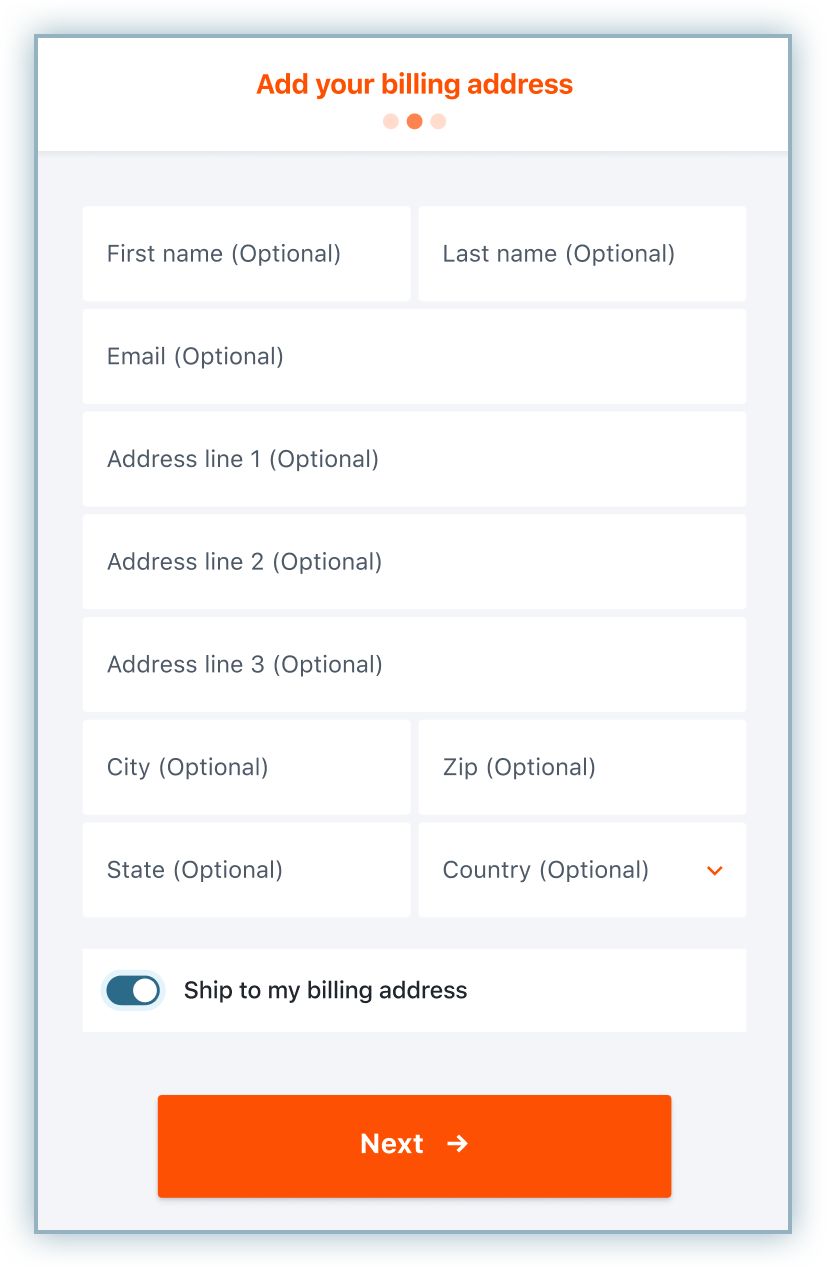This screenshot has height=1268, width=826.
Task: Select the Address line 2 input
Action: coord(414,562)
